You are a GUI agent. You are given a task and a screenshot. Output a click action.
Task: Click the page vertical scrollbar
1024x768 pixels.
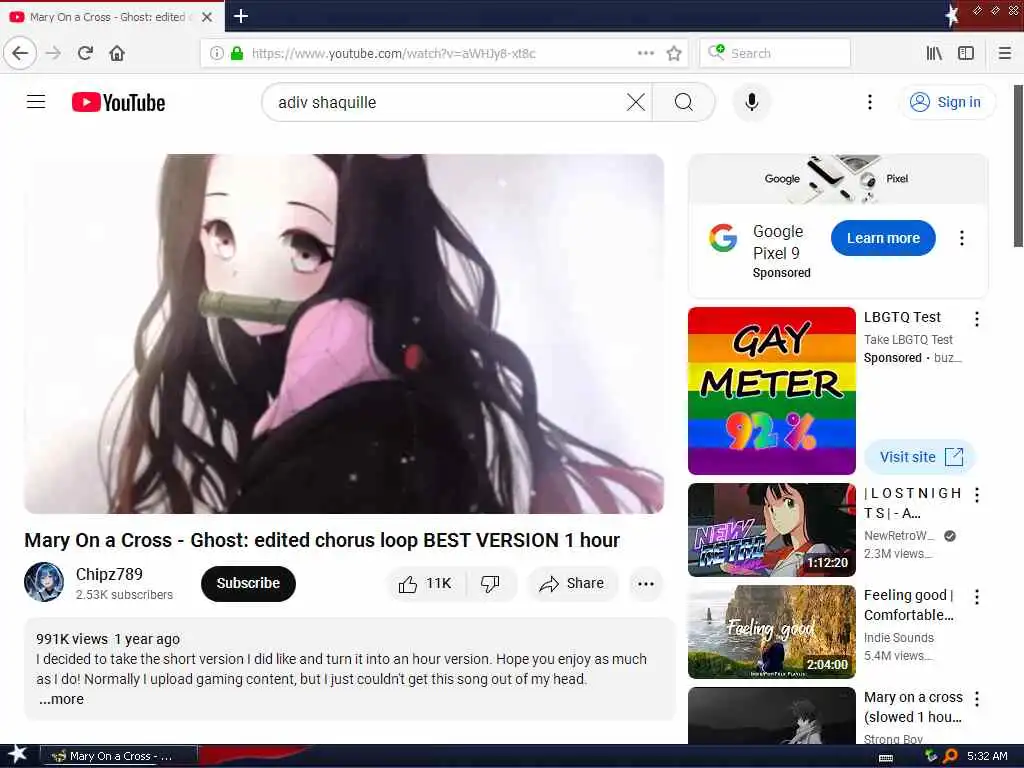1018,166
